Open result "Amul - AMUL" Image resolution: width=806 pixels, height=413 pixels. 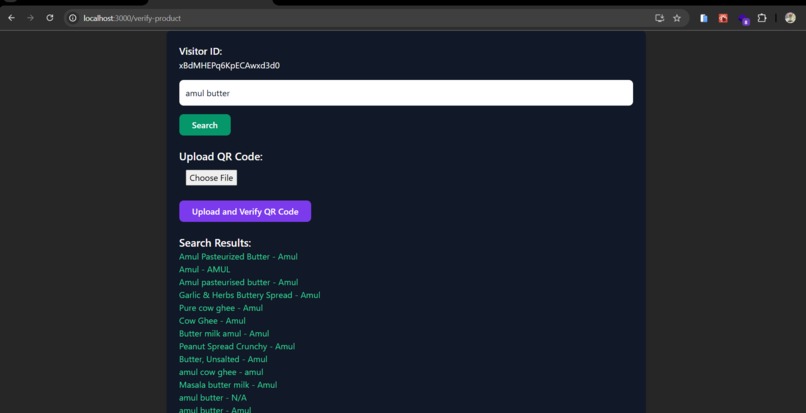tap(205, 270)
